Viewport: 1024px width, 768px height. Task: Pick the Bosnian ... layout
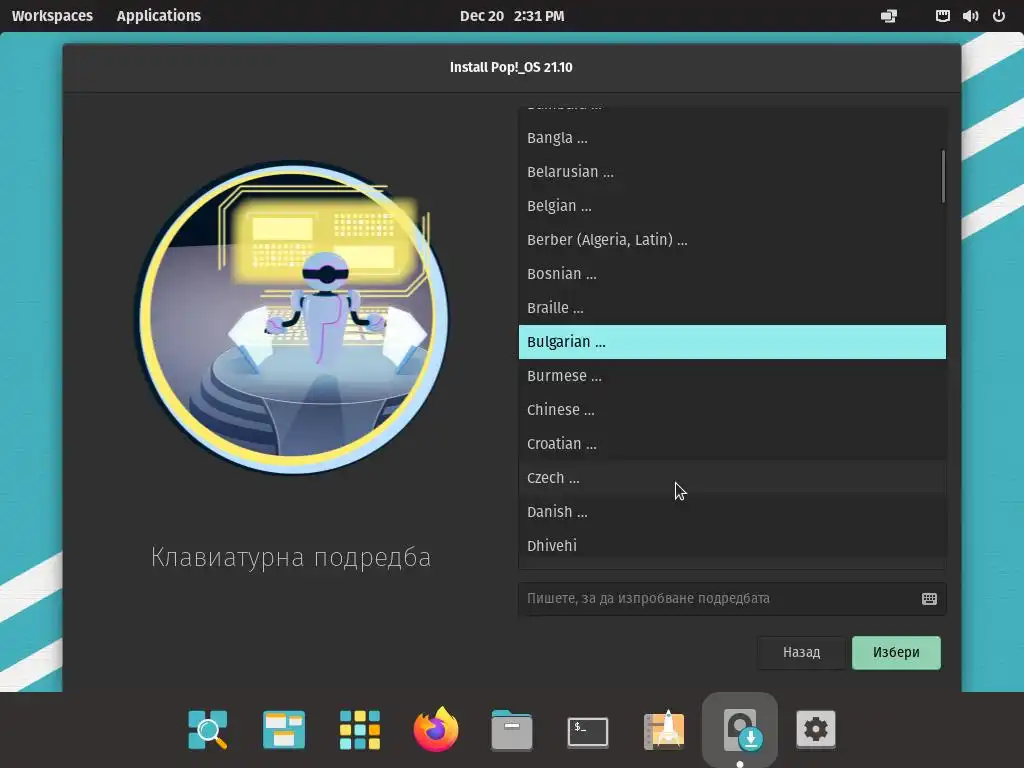tap(732, 274)
